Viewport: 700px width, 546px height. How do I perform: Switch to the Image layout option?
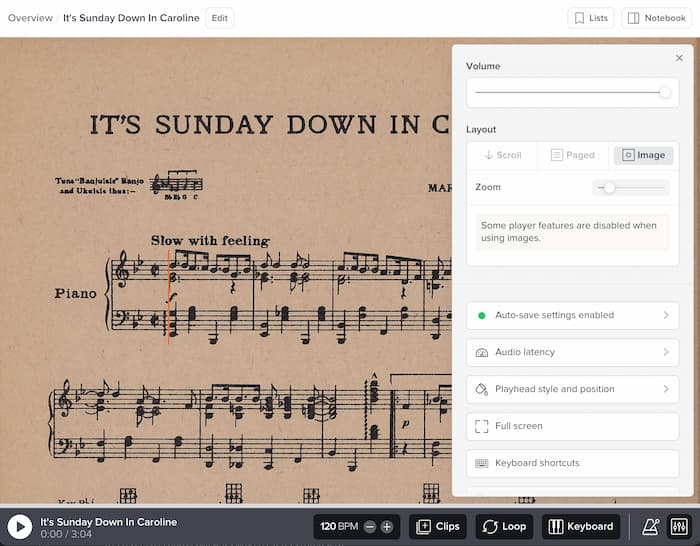[642, 155]
